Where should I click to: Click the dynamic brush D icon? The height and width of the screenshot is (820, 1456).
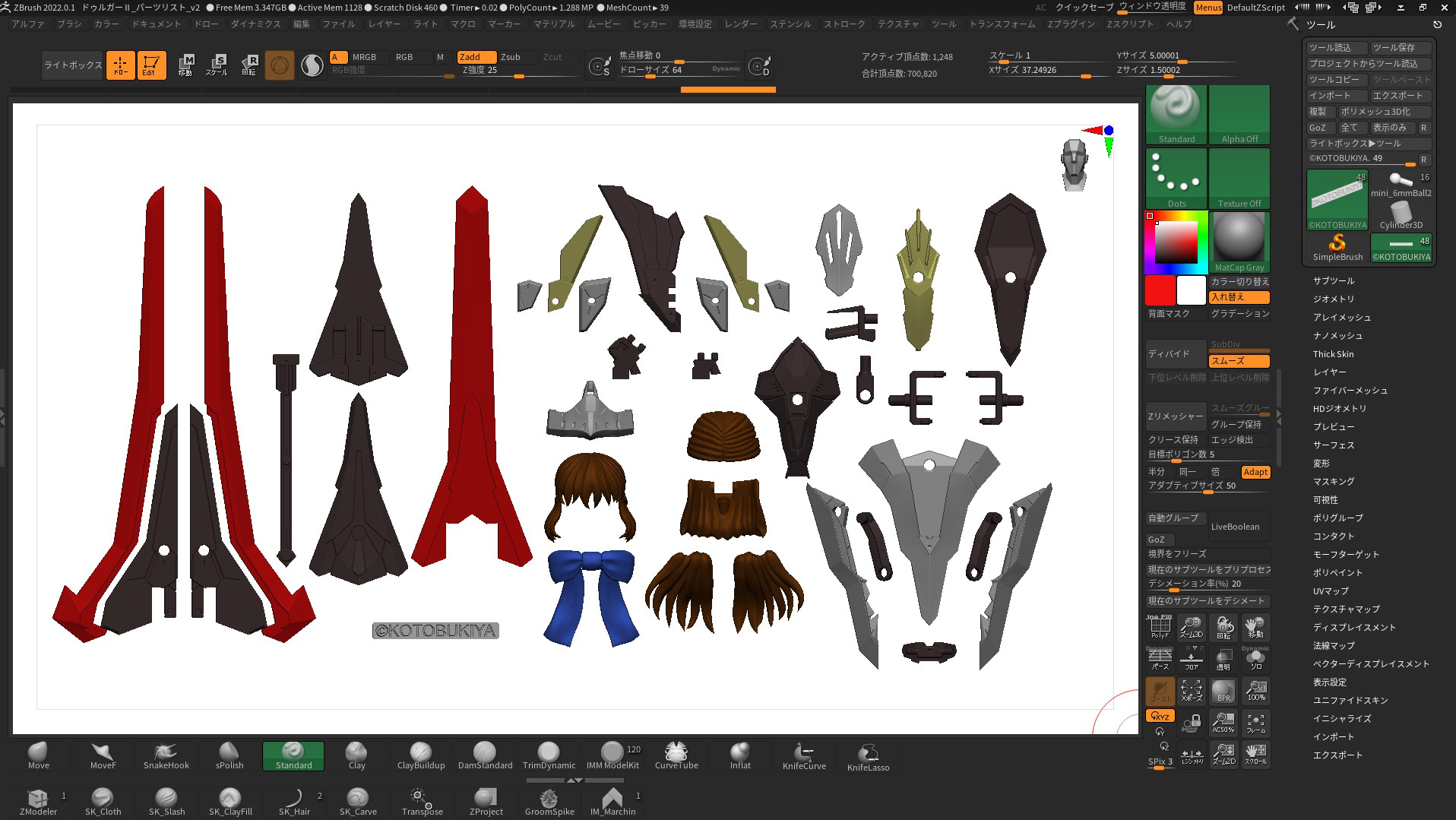click(759, 67)
